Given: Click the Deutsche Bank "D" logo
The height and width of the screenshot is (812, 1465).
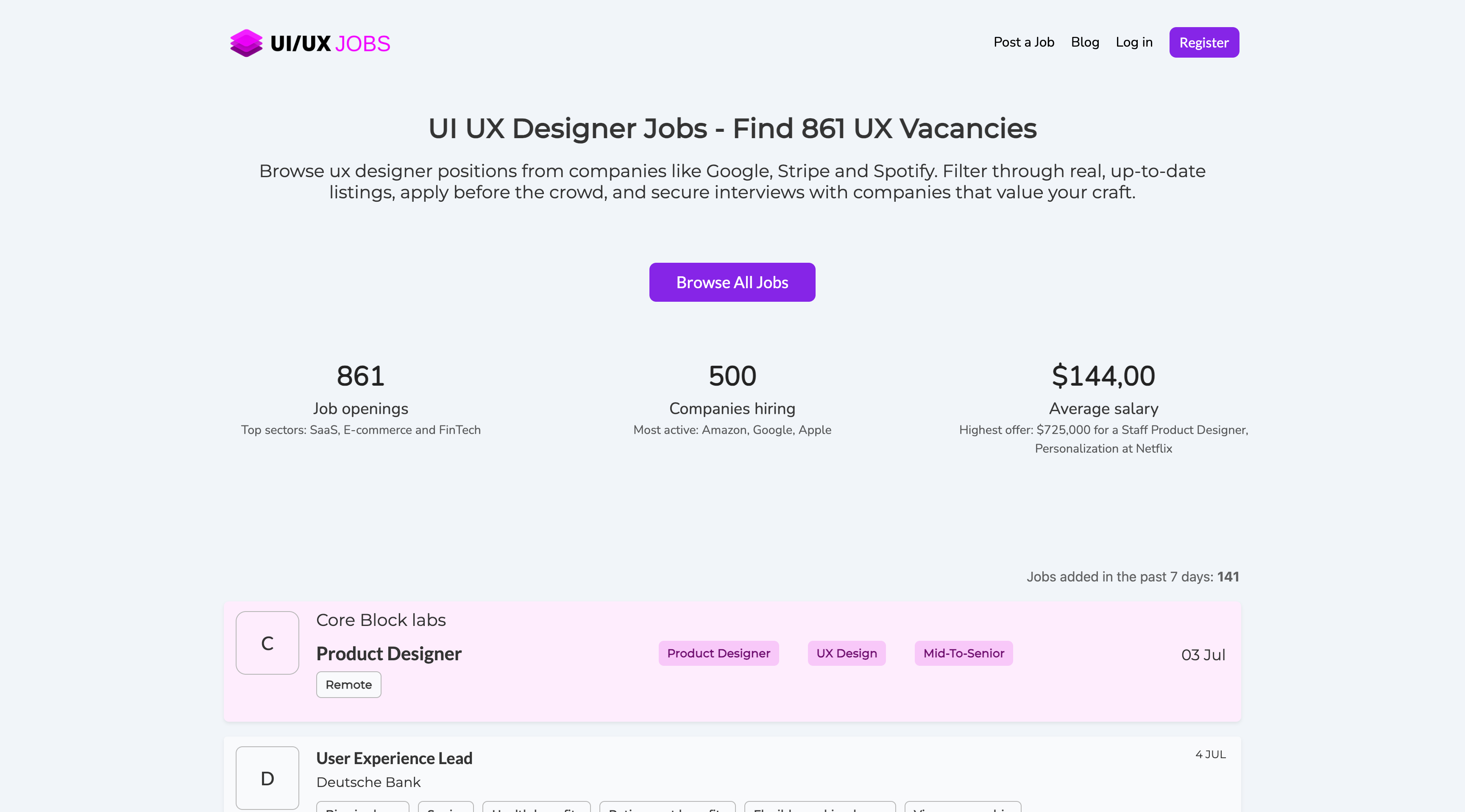Looking at the screenshot, I should (267, 778).
